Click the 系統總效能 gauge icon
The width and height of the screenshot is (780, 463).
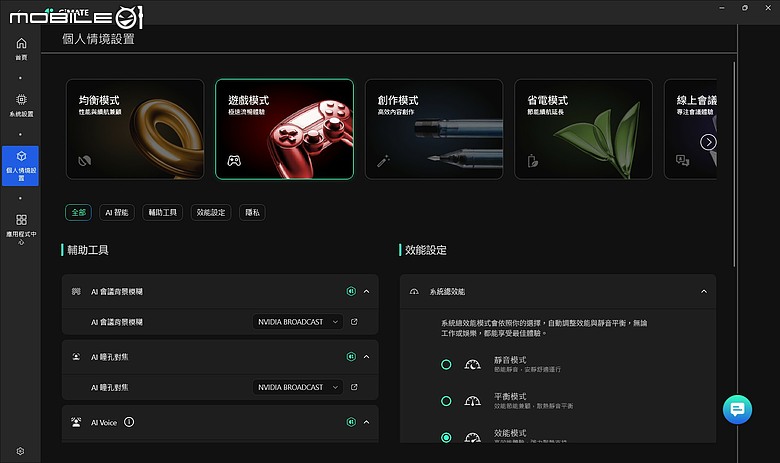[x=414, y=291]
